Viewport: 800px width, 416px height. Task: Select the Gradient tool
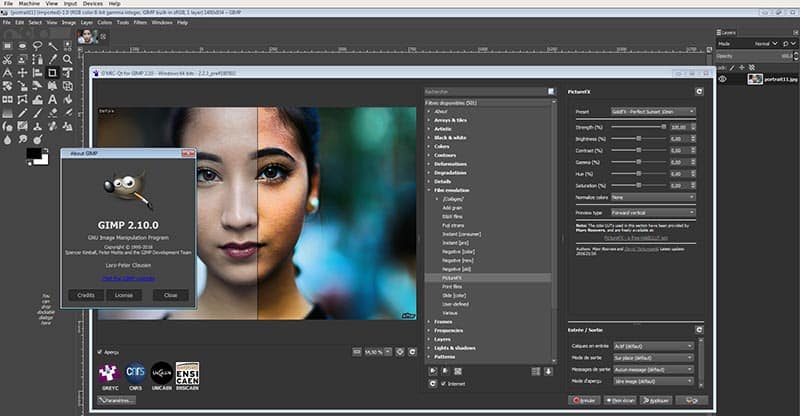click(x=7, y=113)
